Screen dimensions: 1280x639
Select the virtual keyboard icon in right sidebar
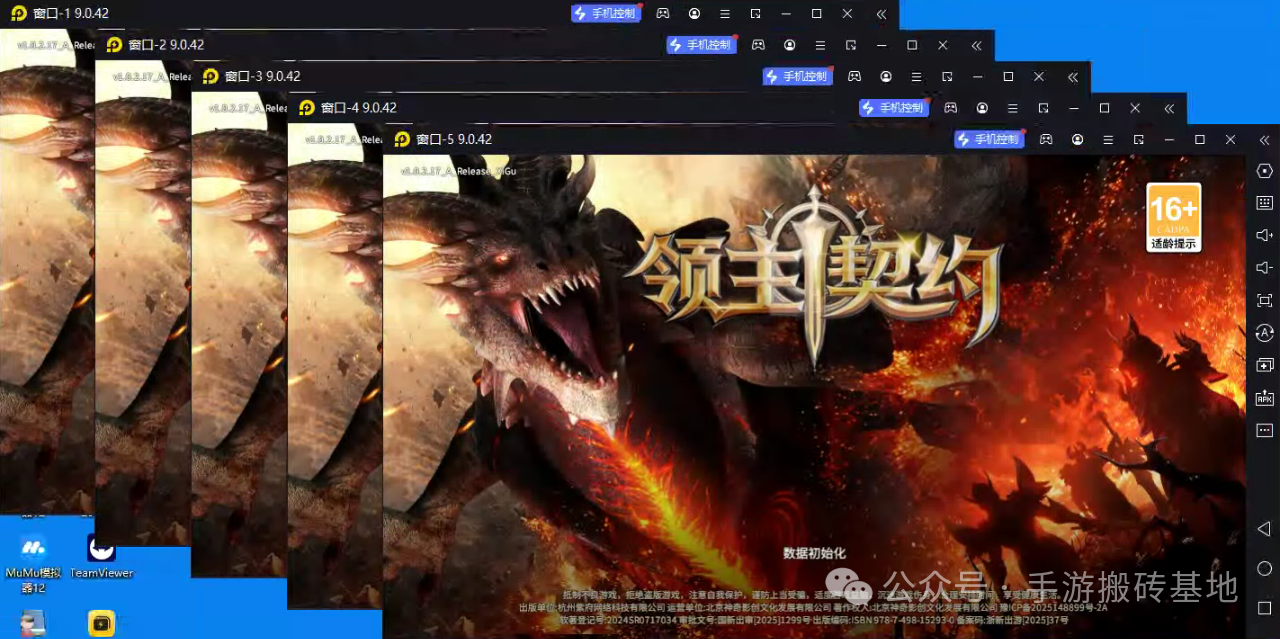pos(1264,202)
